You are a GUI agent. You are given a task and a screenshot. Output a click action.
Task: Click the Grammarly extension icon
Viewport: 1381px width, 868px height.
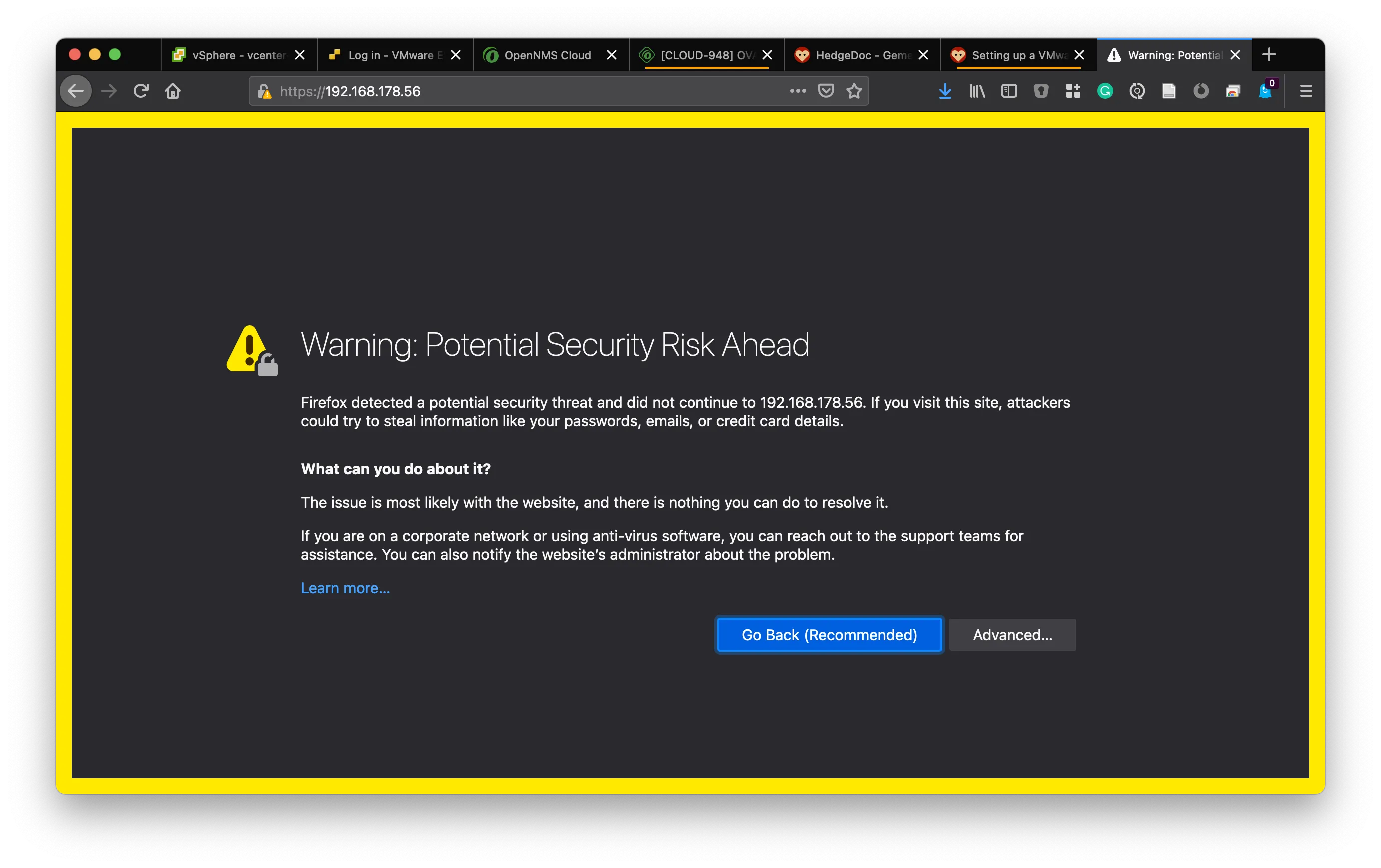(x=1105, y=91)
